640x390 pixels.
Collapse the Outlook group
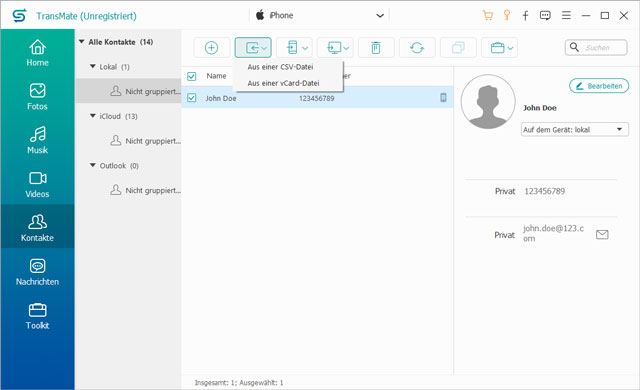[93, 165]
